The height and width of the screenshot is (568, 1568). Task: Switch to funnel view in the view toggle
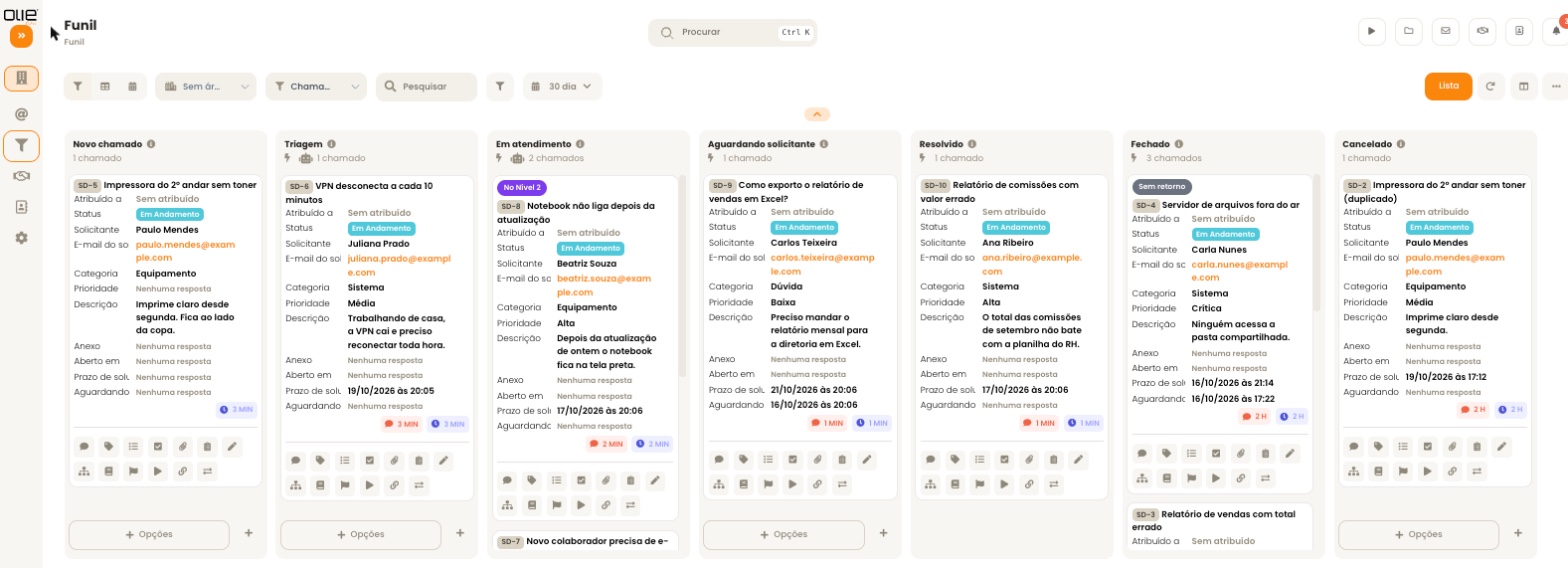click(x=78, y=87)
